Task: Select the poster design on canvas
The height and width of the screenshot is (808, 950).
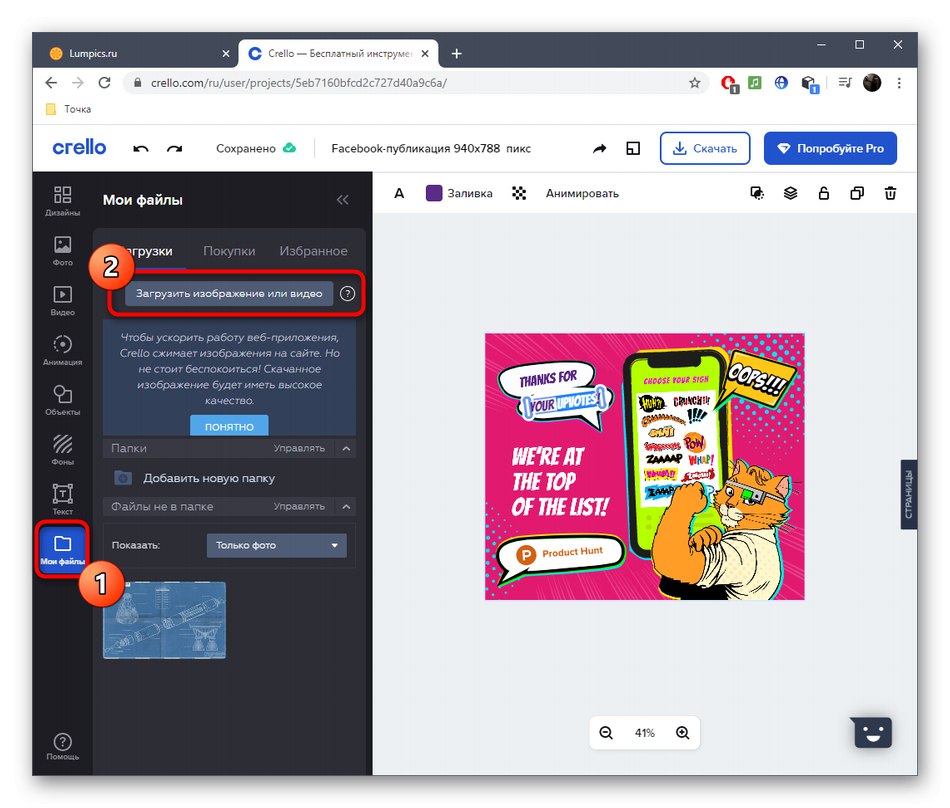Action: coord(645,466)
